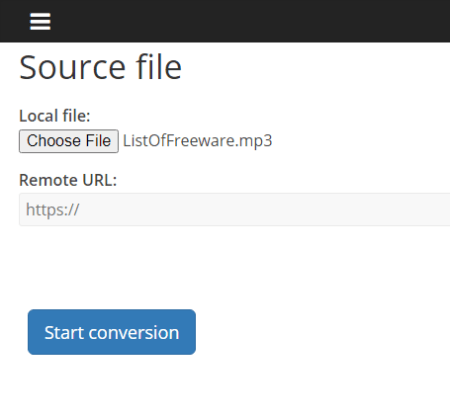Click the Source file heading

tap(100, 67)
